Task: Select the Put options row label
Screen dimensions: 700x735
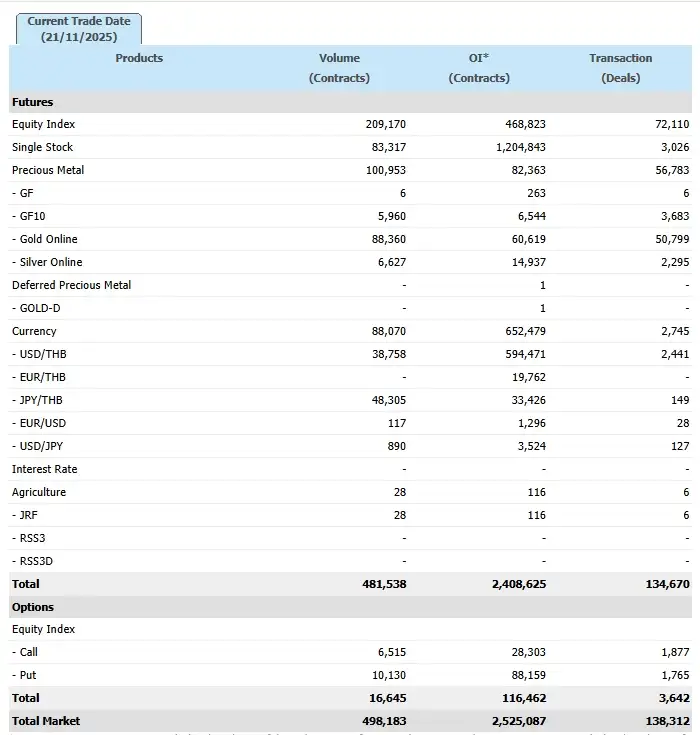Action: (26, 675)
